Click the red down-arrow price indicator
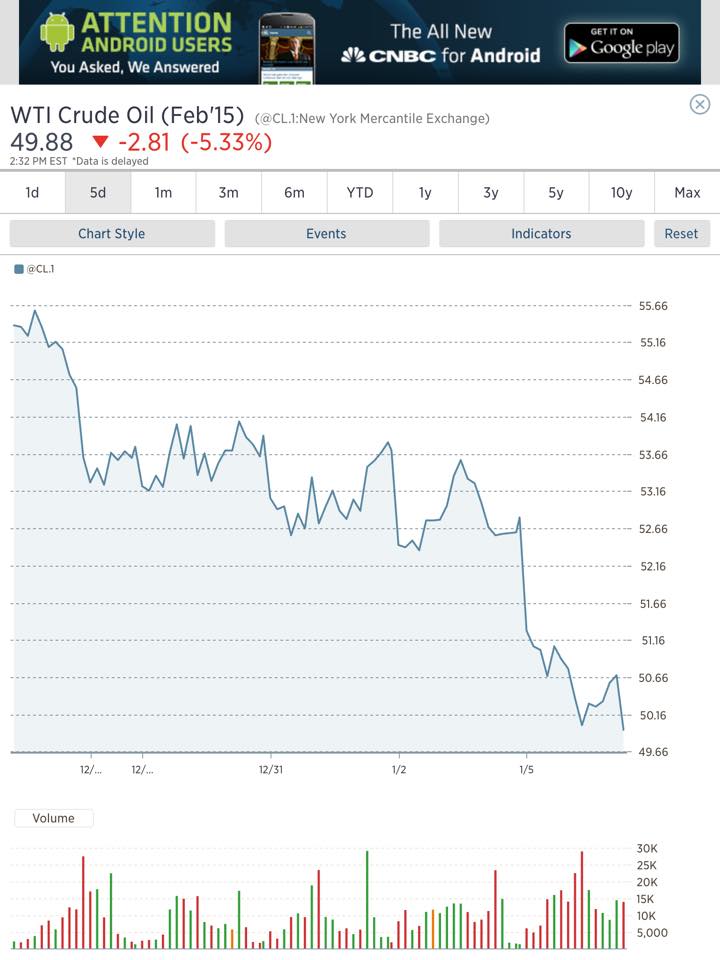The height and width of the screenshot is (960, 720). click(99, 142)
